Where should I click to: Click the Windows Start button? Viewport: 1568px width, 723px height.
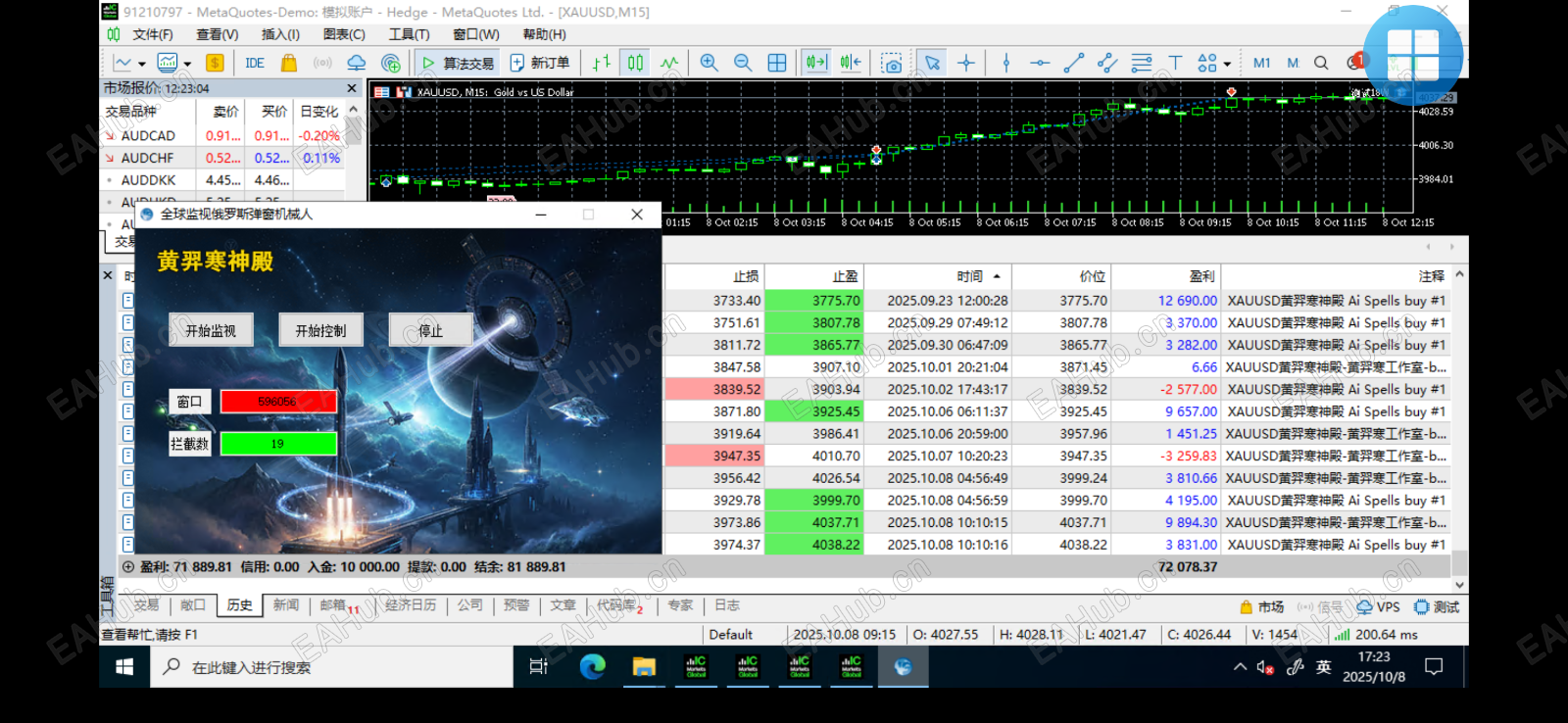124,667
